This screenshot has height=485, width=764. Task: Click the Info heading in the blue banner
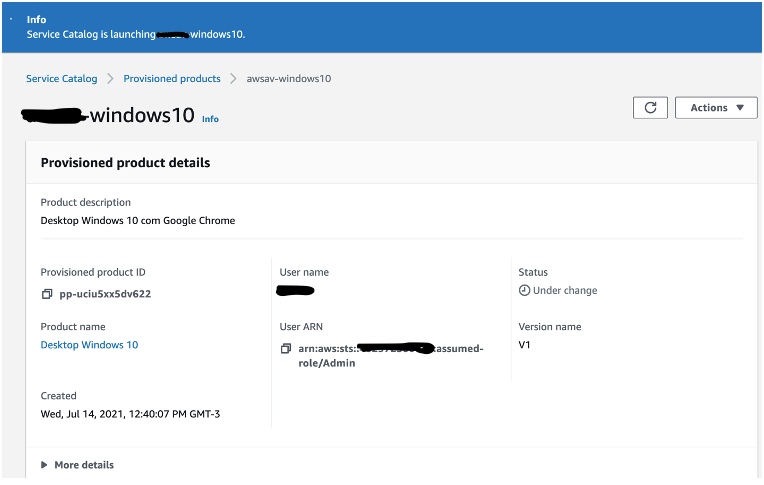[36, 19]
